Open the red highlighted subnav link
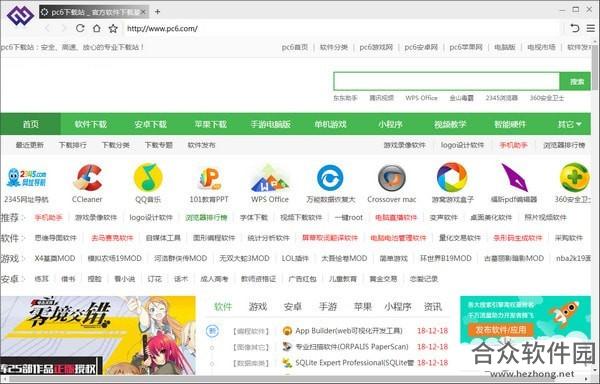Viewport: 600px width, 384px height. [514, 145]
